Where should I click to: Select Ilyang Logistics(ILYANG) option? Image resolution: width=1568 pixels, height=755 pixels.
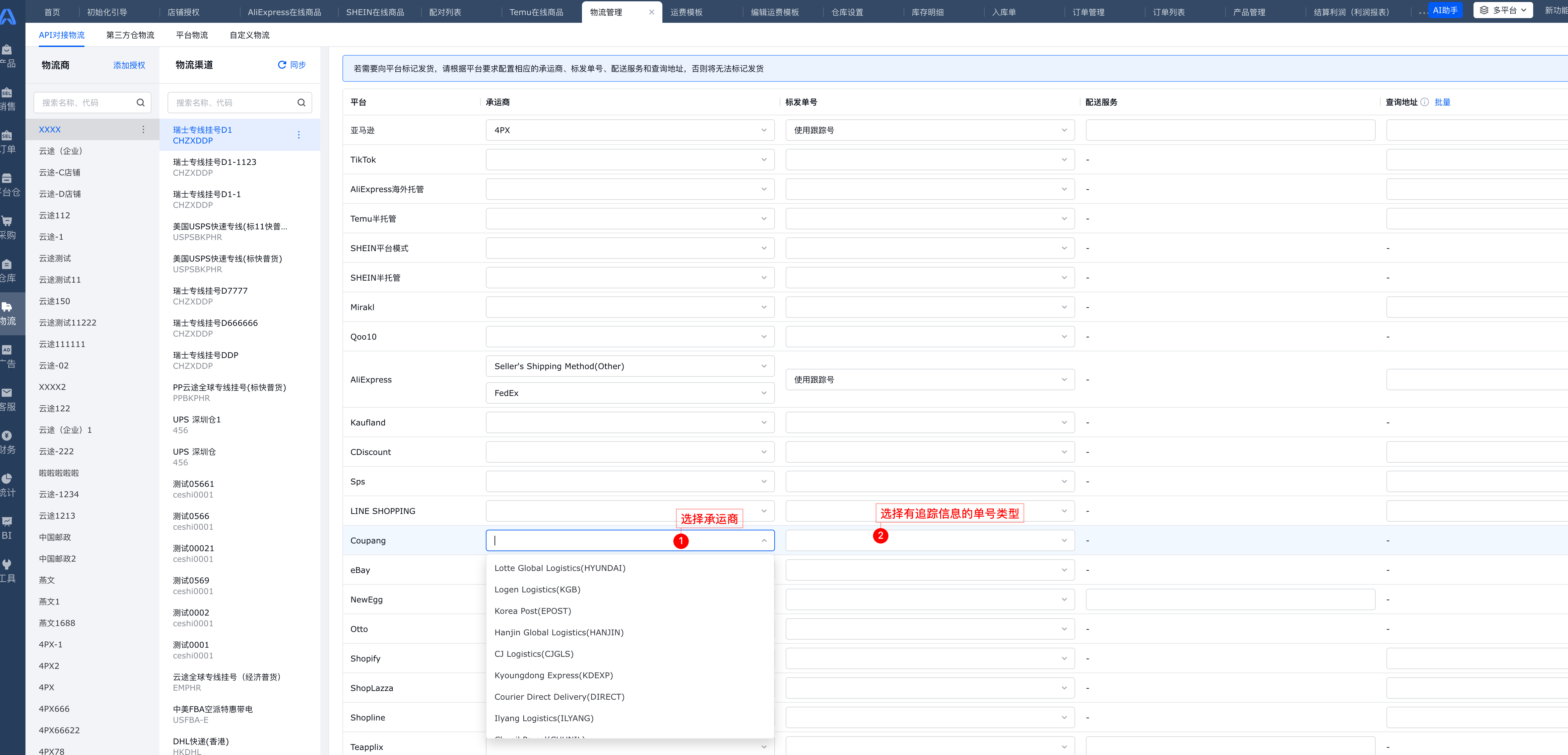click(x=630, y=718)
